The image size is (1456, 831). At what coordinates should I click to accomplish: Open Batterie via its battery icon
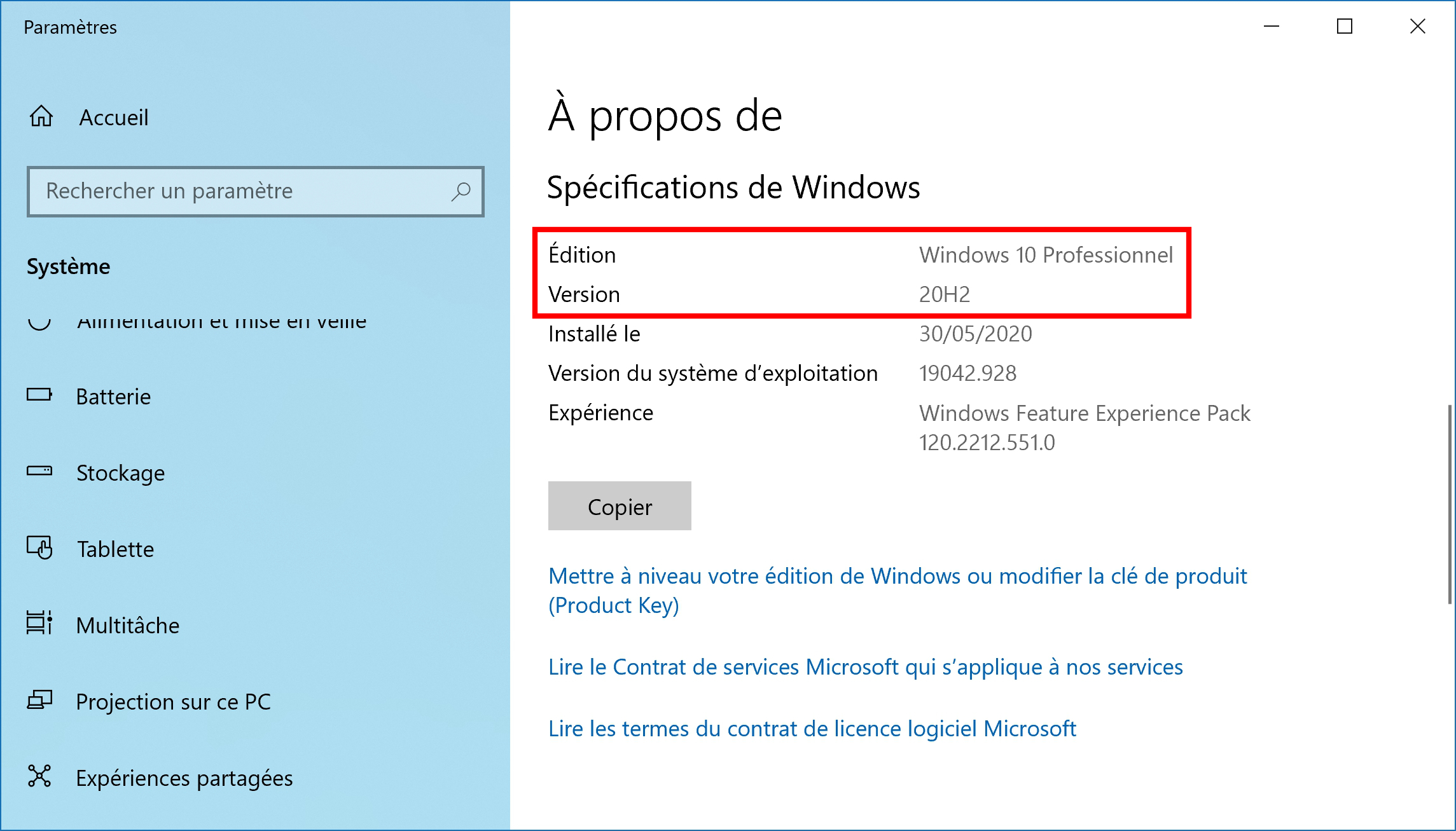tap(39, 395)
